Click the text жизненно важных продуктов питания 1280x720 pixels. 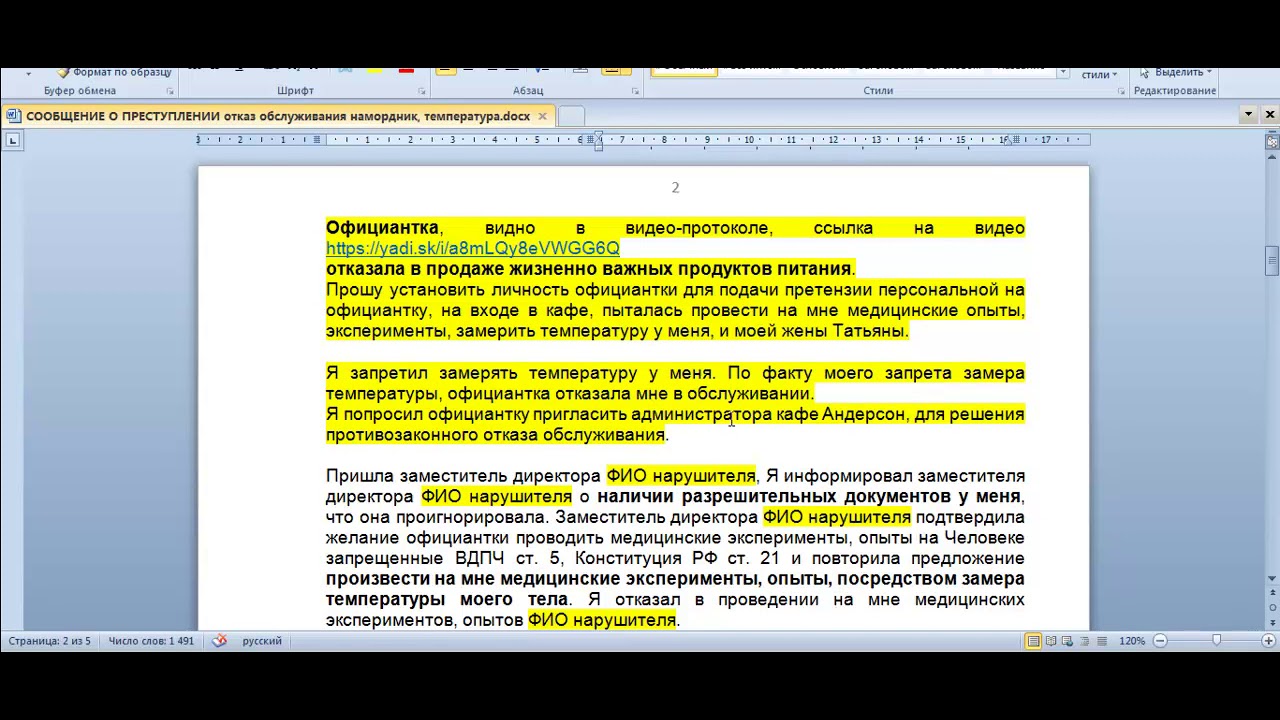679,269
